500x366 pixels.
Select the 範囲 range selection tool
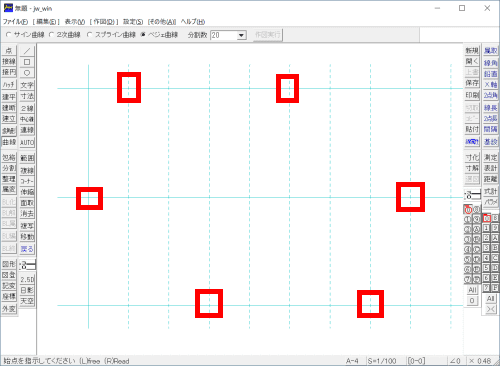tap(27, 158)
